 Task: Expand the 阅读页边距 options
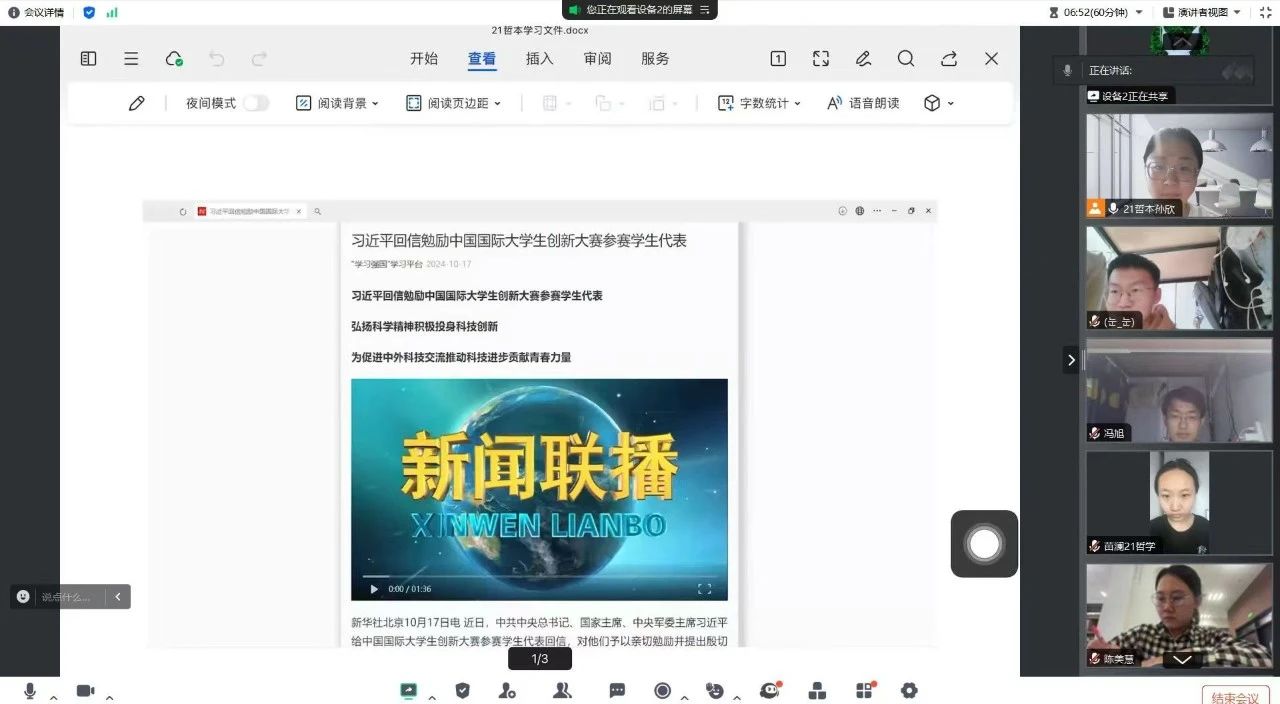[x=453, y=103]
